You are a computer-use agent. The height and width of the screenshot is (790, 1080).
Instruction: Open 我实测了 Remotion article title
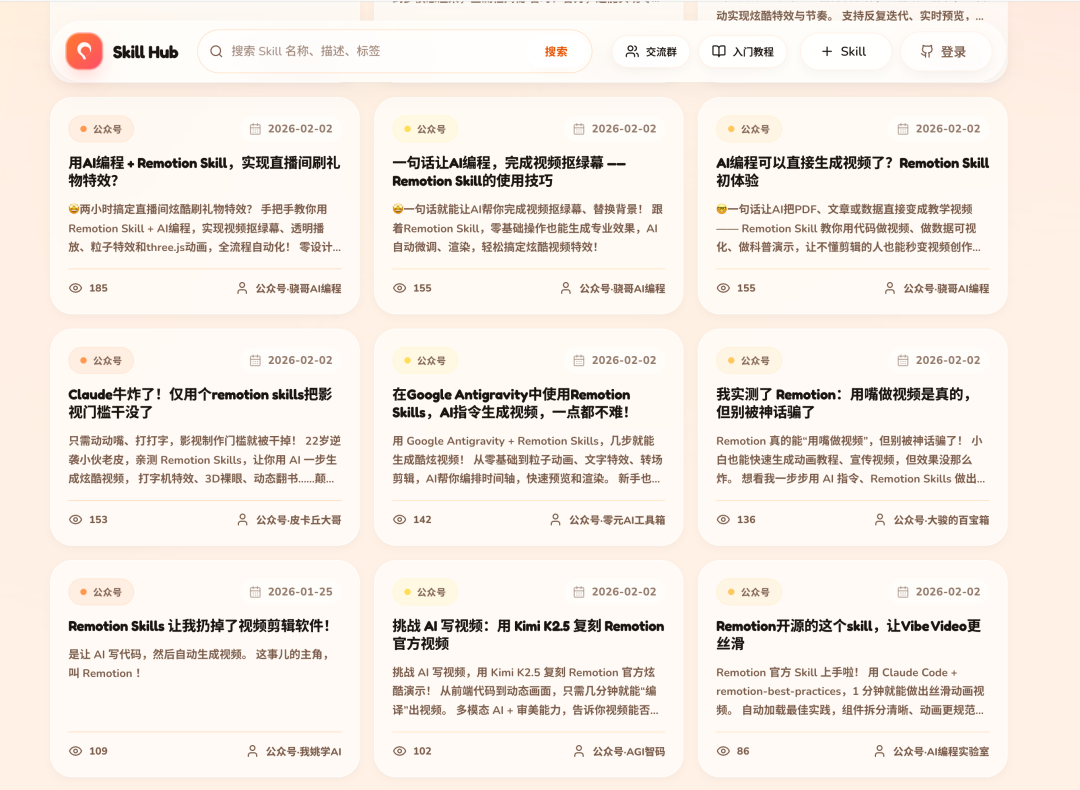point(844,403)
